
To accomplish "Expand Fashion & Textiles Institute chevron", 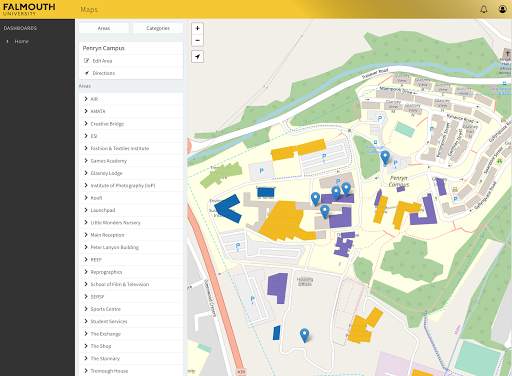I will tap(86, 148).
